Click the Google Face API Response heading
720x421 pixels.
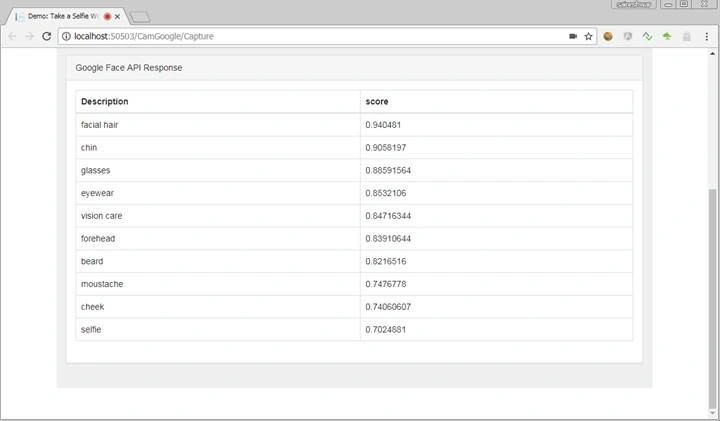pyautogui.click(x=129, y=67)
